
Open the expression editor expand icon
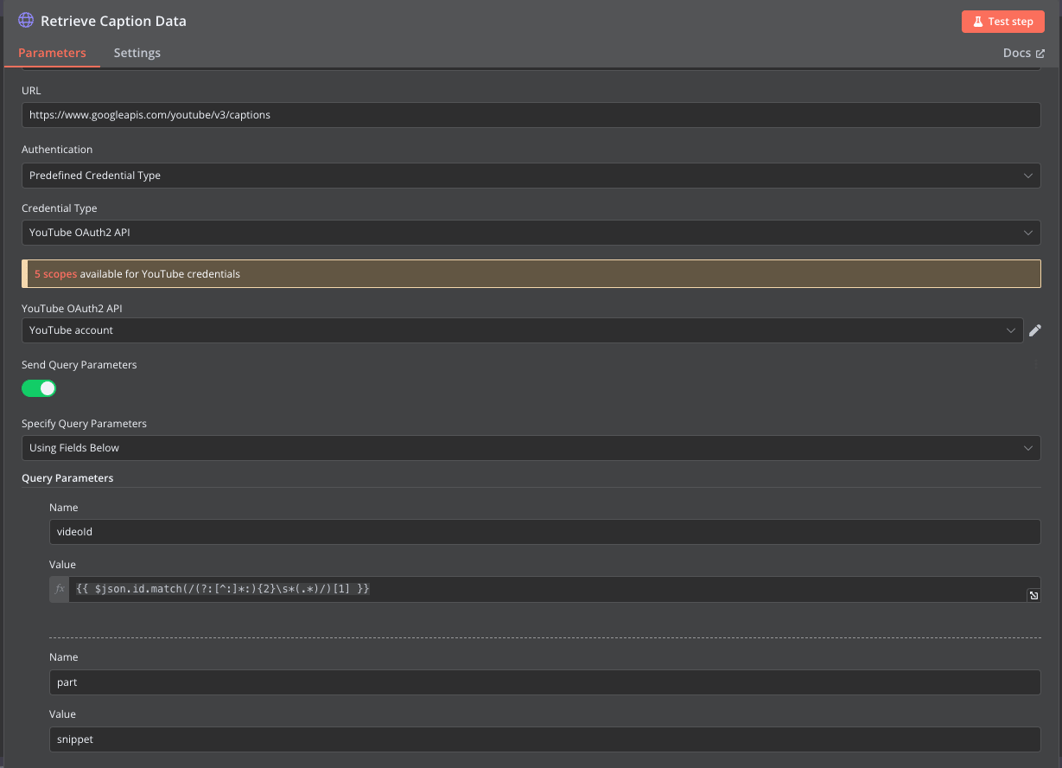click(x=1033, y=595)
